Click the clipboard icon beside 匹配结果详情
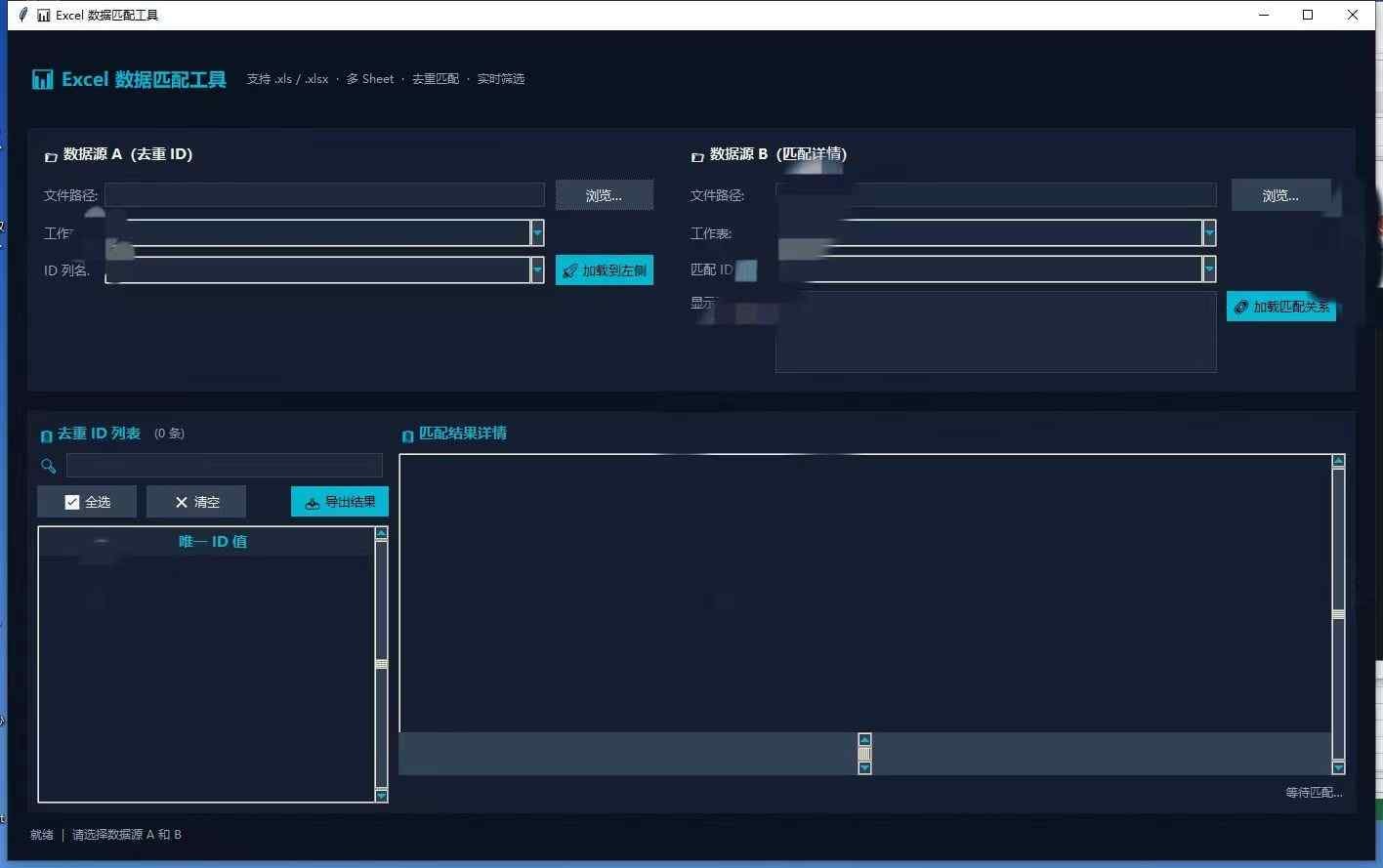The image size is (1383, 868). click(x=407, y=435)
